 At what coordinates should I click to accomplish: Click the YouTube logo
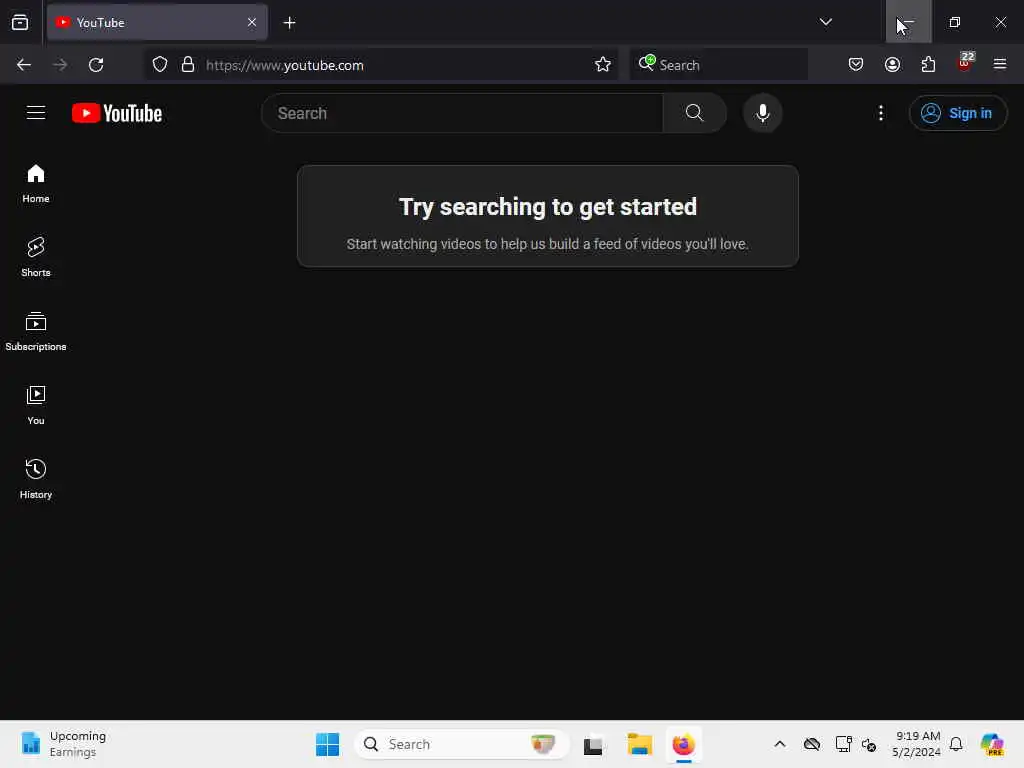117,113
